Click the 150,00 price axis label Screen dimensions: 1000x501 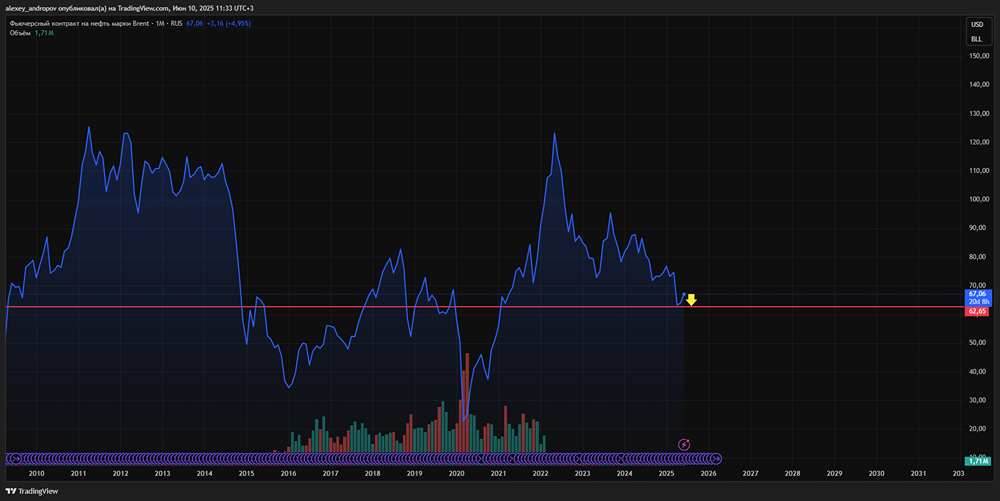coord(979,55)
